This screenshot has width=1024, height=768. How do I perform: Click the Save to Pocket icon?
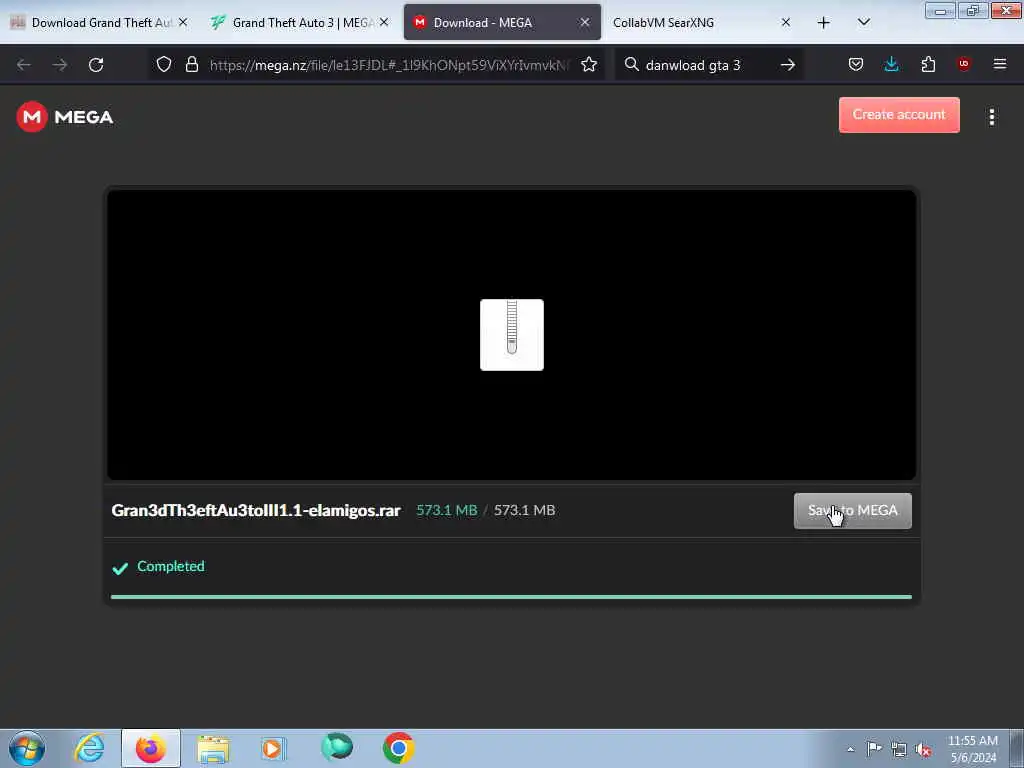(x=856, y=65)
